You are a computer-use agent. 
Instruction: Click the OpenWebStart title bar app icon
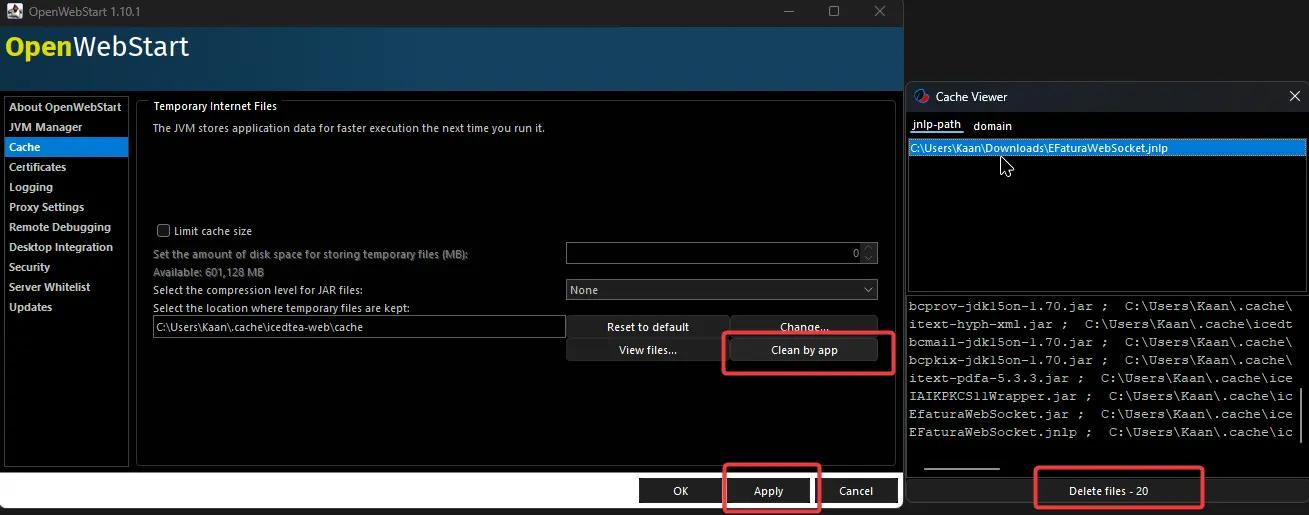coord(15,11)
